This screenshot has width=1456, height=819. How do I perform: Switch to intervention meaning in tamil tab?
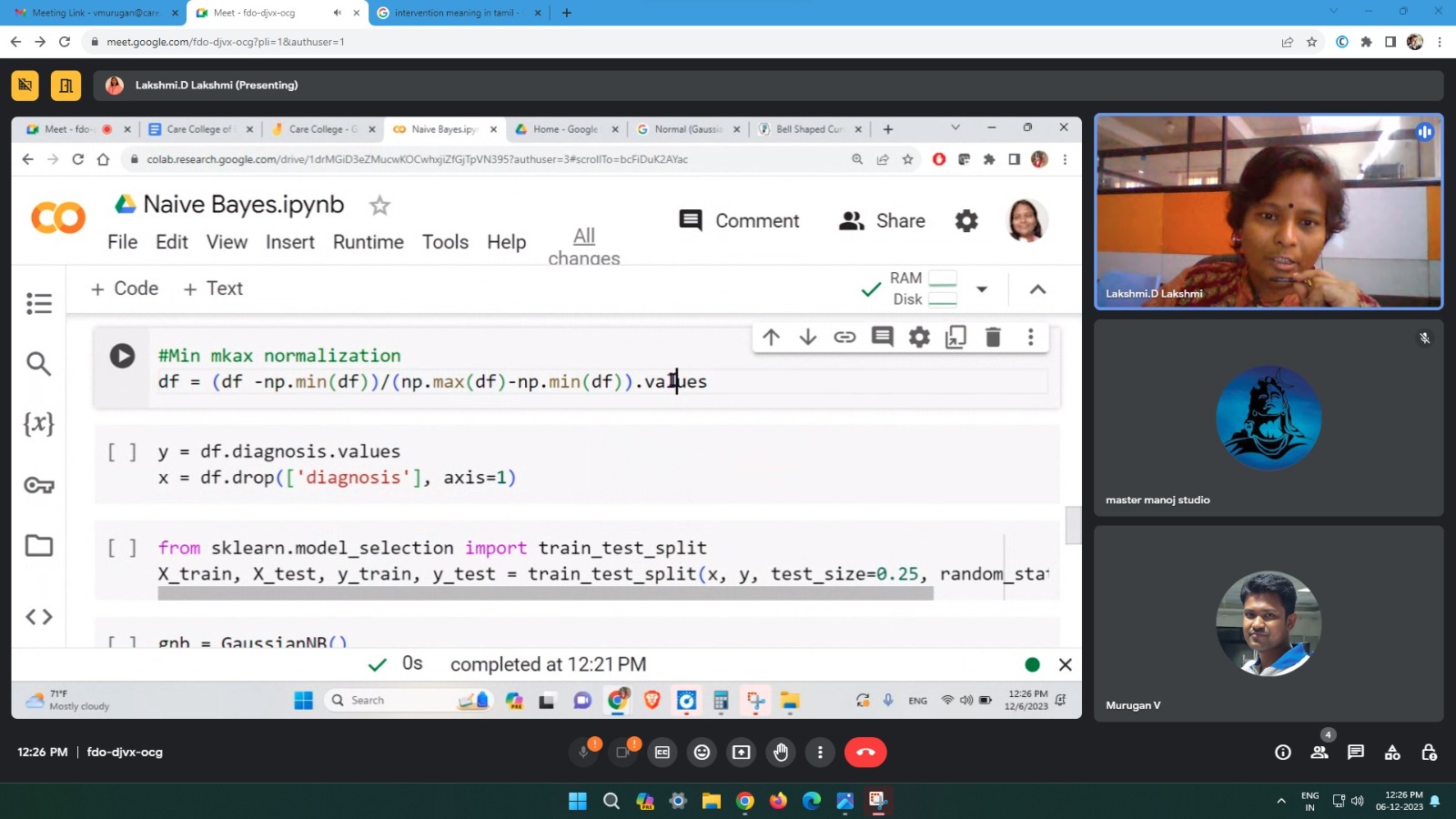[455, 13]
